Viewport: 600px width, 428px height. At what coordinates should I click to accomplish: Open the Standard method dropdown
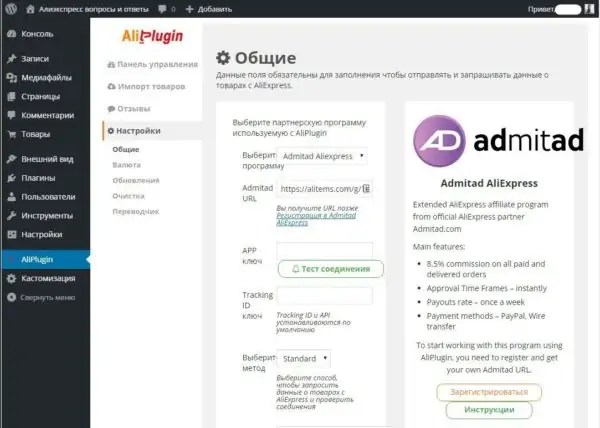304,358
